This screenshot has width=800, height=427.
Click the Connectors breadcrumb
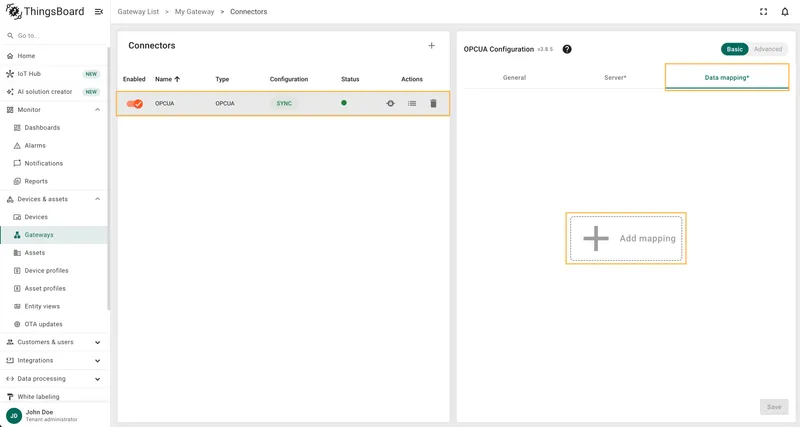[x=248, y=11]
